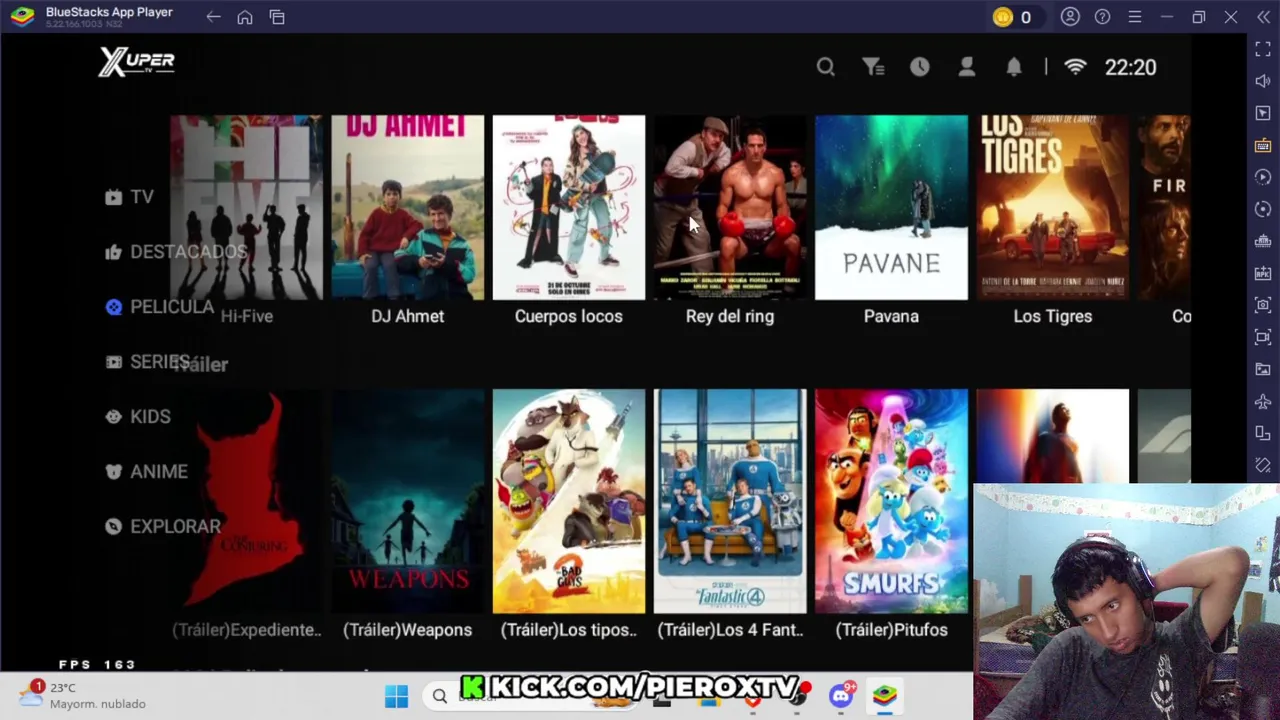Click the '(Tráiler)Pitufos' title text
Image resolution: width=1280 pixels, height=720 pixels.
tap(891, 630)
